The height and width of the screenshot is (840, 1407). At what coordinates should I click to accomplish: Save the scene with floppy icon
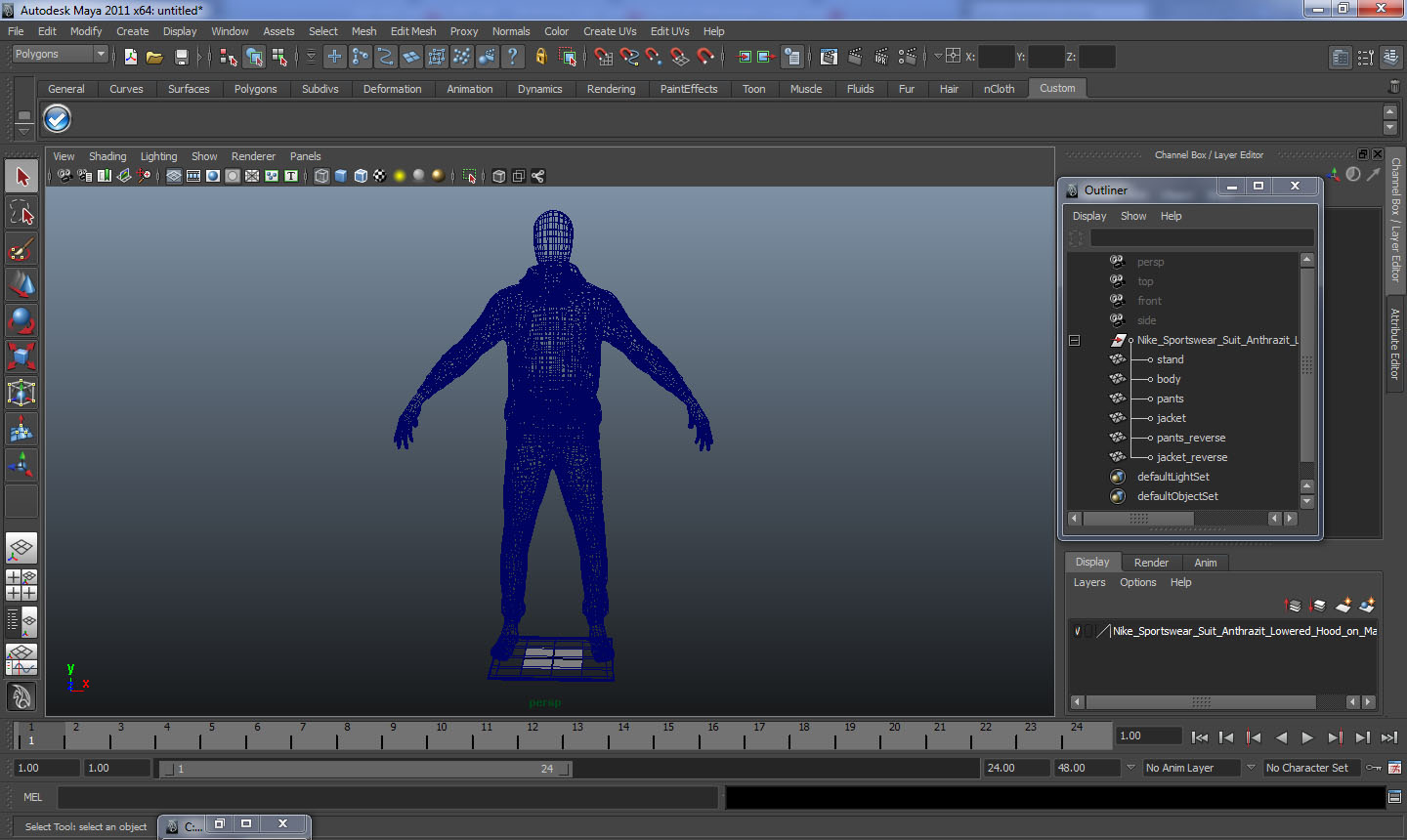click(181, 57)
